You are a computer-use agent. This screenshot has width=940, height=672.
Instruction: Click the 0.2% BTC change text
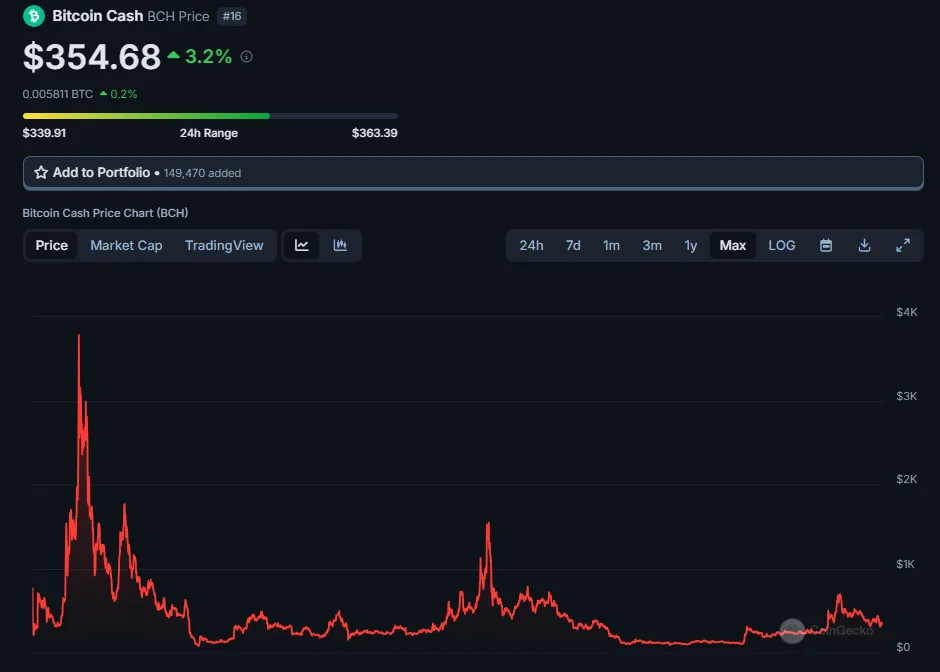point(123,94)
